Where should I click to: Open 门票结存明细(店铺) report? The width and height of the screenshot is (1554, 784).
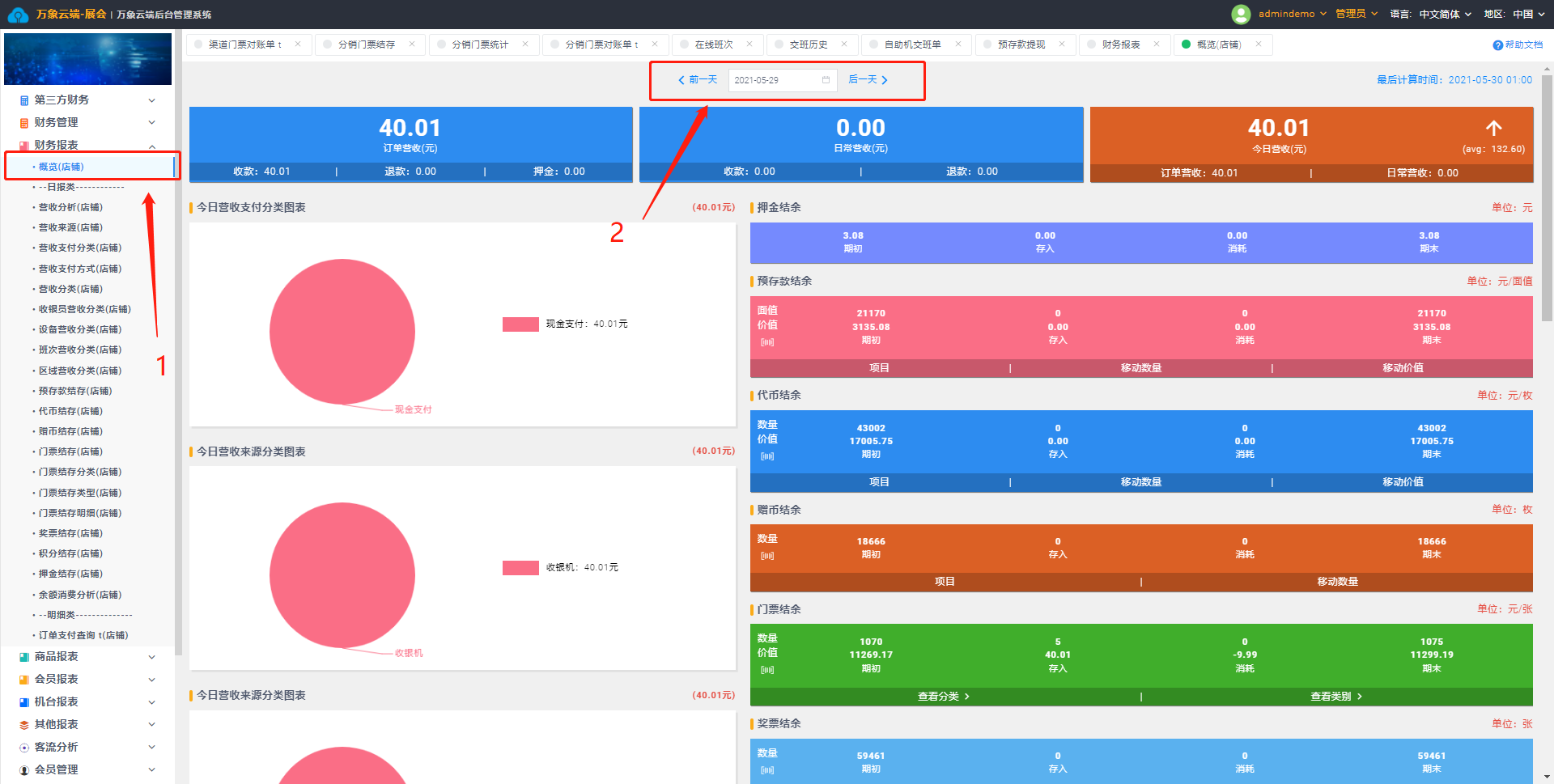[x=80, y=514]
